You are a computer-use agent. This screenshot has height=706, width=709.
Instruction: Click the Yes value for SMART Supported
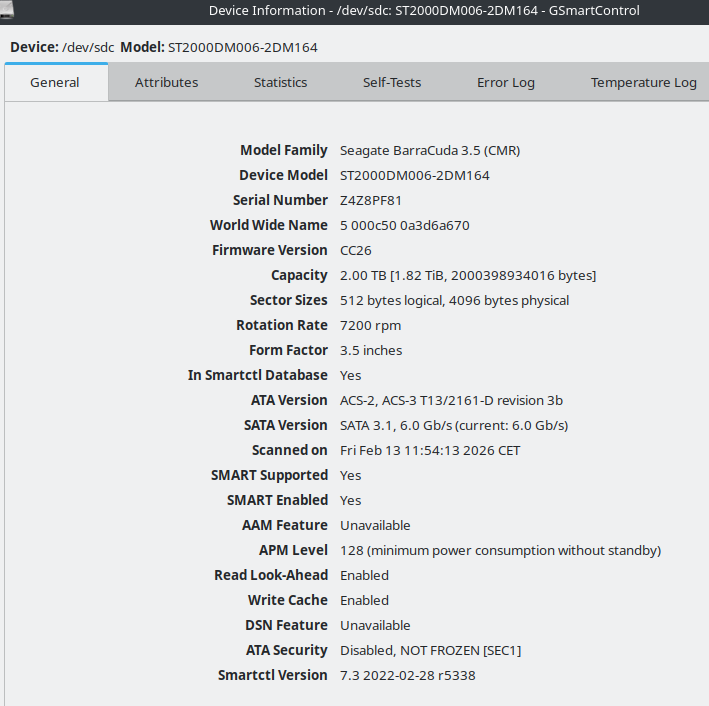click(x=350, y=475)
